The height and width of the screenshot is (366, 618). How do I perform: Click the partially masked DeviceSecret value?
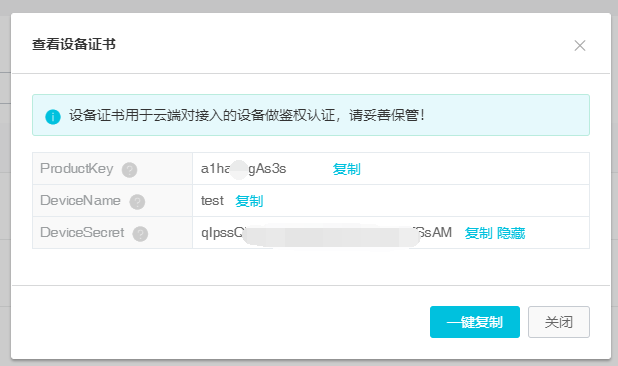[x=326, y=233]
